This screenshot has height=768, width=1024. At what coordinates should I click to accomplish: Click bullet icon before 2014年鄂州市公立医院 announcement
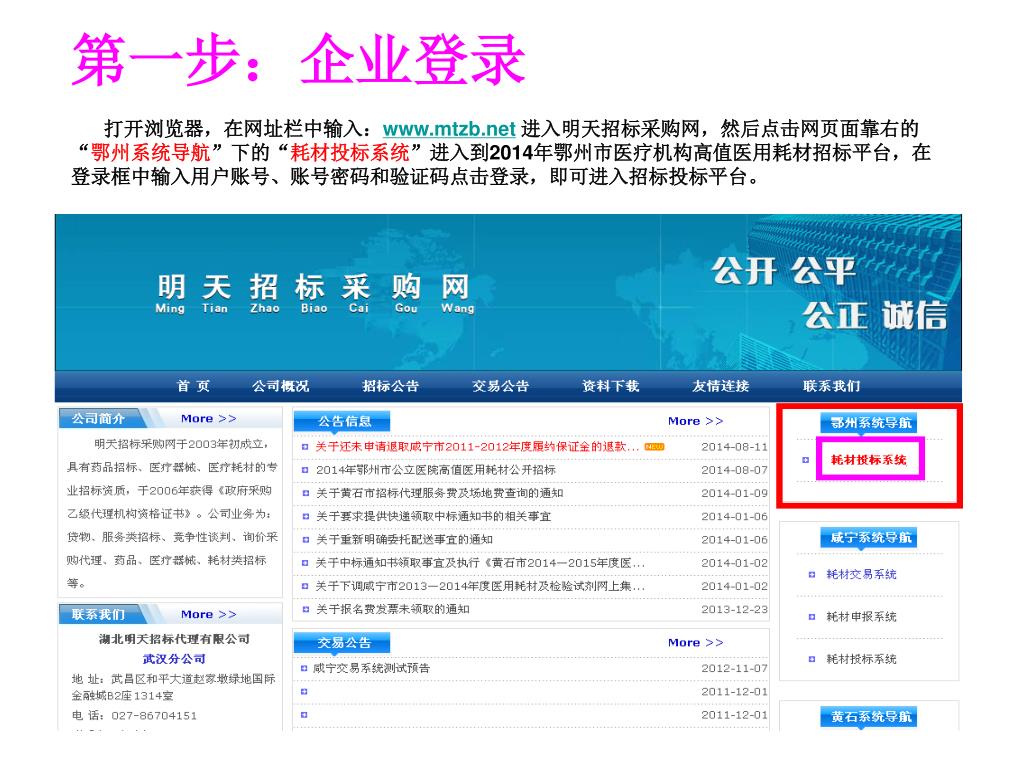tap(305, 470)
